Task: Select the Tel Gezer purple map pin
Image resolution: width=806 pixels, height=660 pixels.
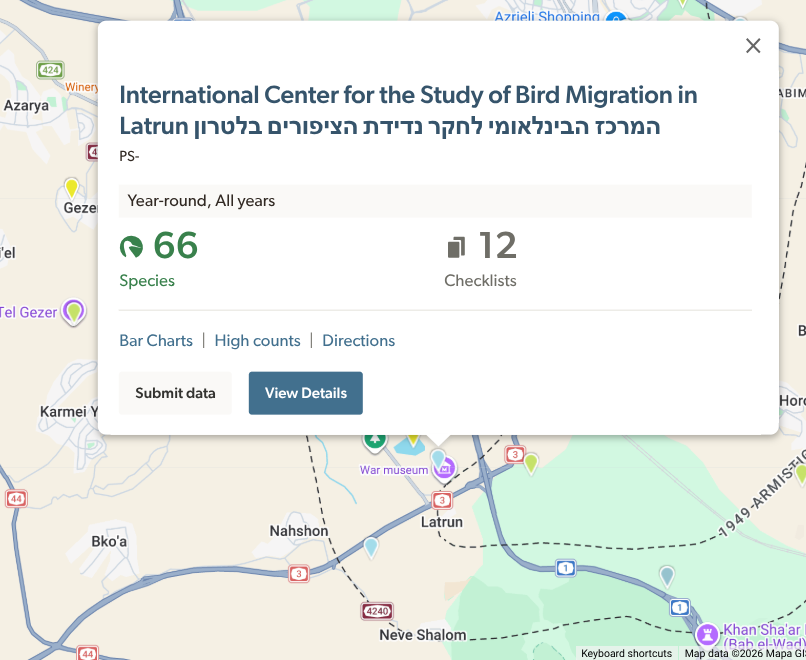Action: point(74,312)
